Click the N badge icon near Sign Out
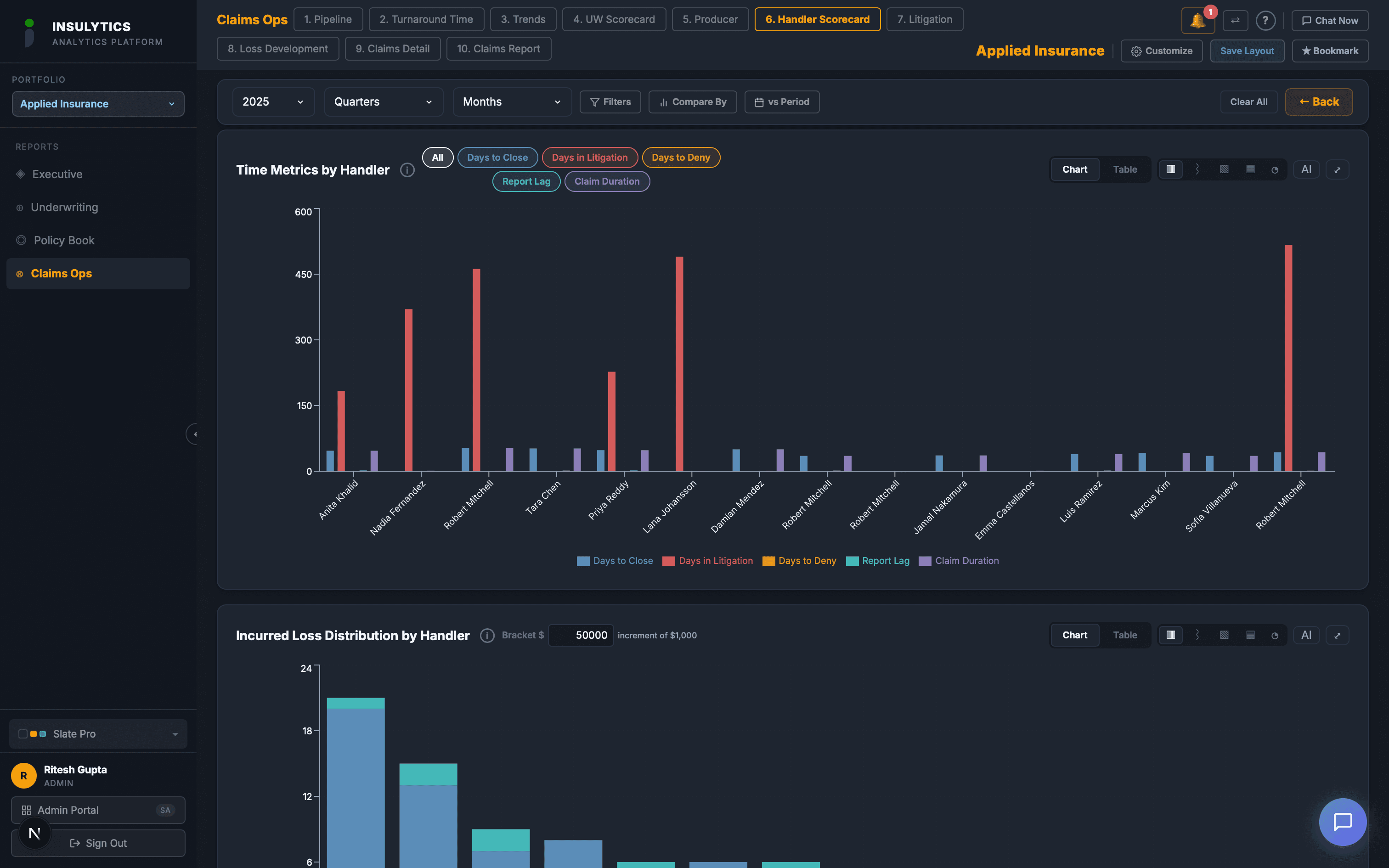 [34, 833]
